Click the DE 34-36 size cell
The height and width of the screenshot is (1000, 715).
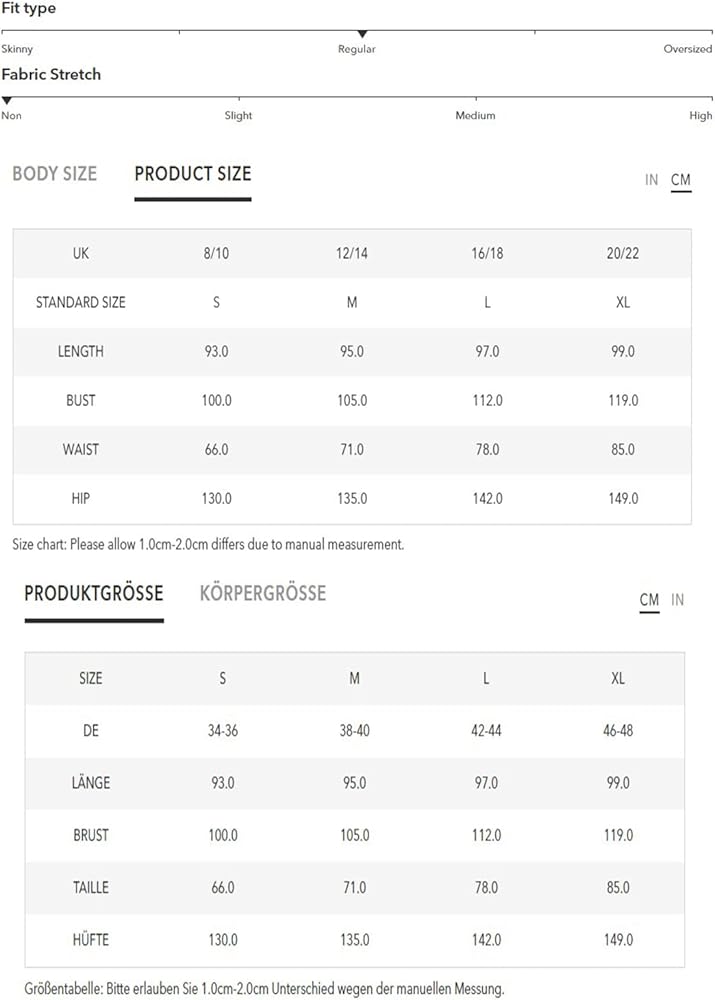tap(222, 731)
